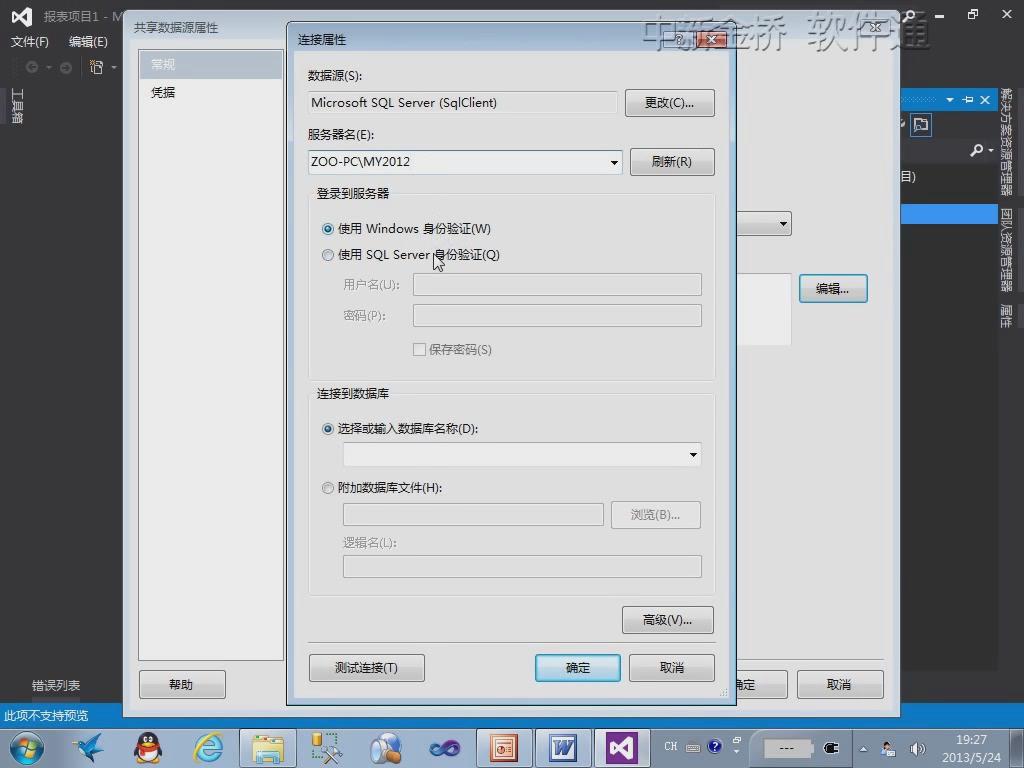
Task: Close the 连接属性 dialog
Action: pos(711,40)
